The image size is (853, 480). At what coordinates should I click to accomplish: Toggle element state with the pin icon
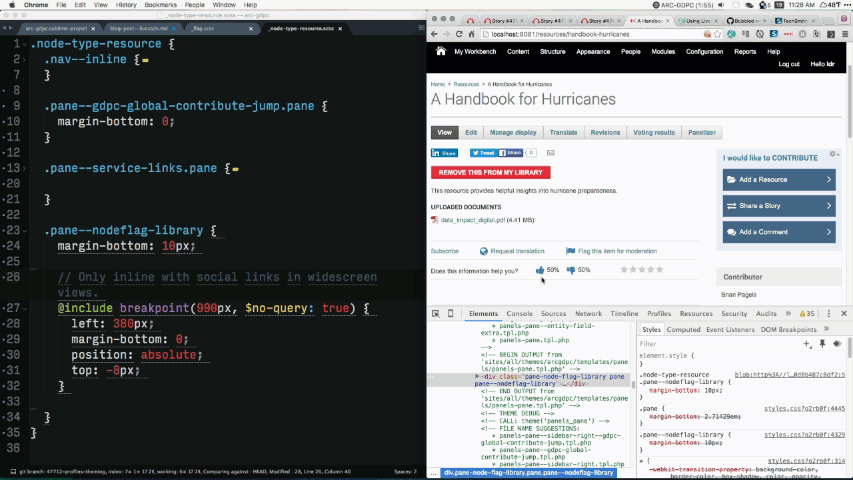(x=822, y=344)
